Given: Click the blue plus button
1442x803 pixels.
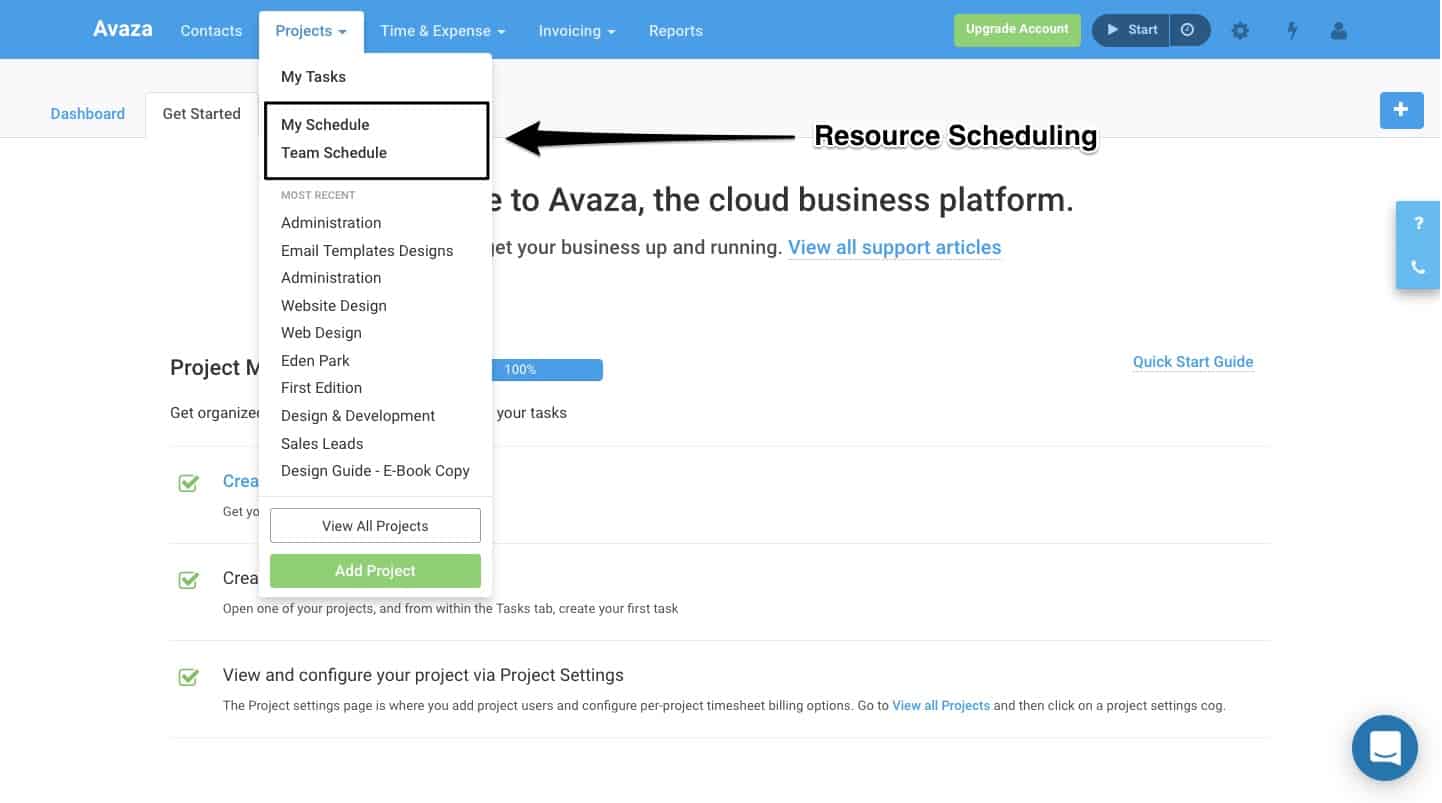Looking at the screenshot, I should [1401, 110].
